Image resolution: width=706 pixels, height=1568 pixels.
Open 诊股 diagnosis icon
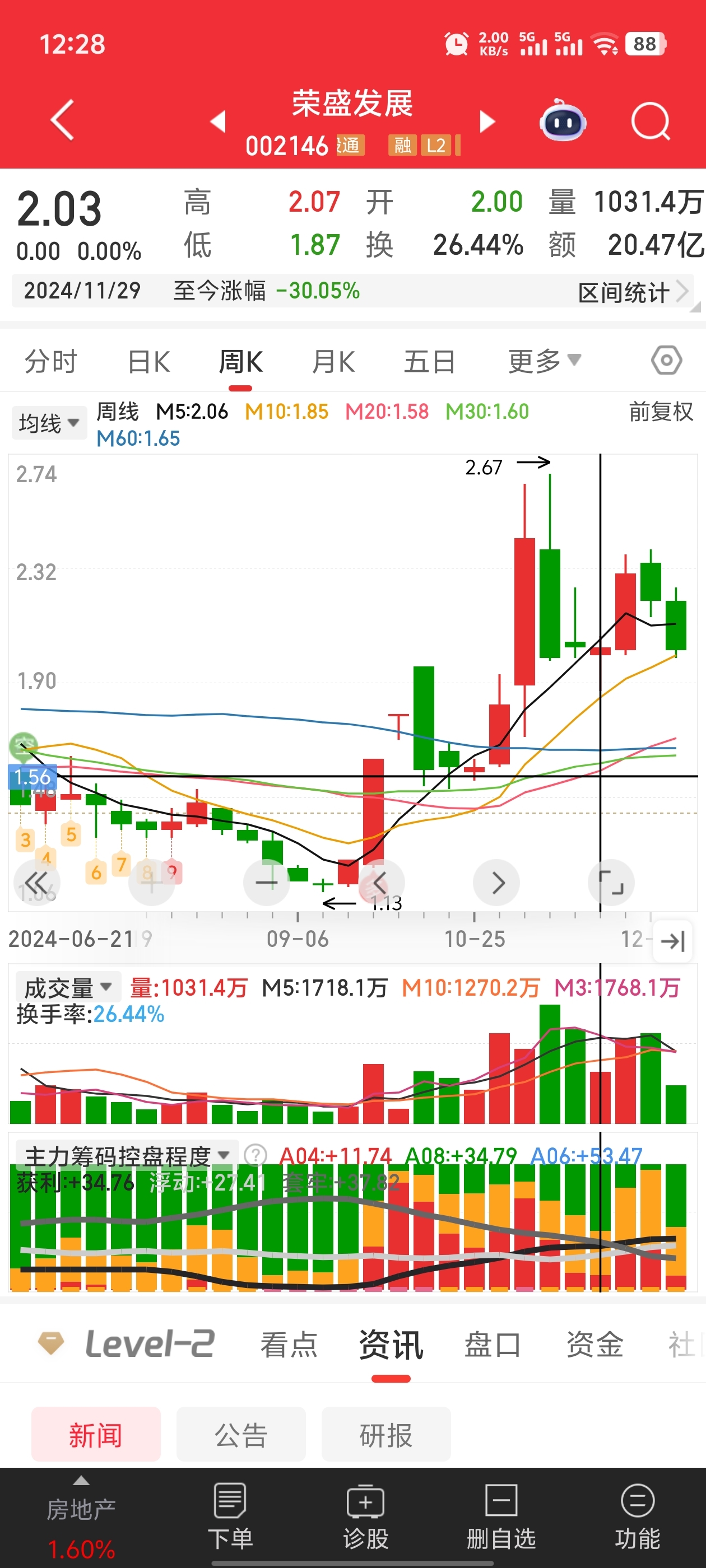pos(365,1516)
